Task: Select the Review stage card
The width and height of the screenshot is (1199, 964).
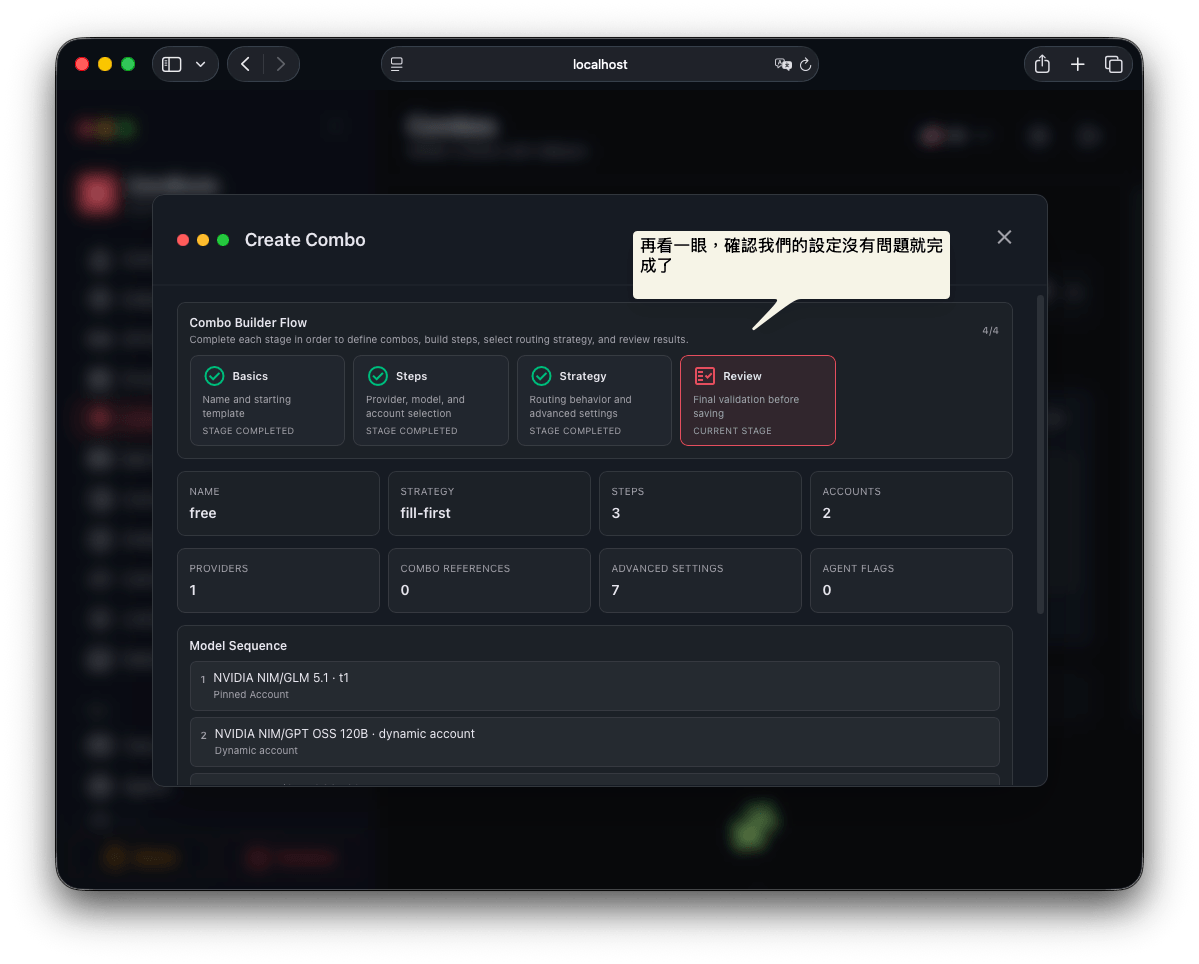Action: tap(758, 400)
